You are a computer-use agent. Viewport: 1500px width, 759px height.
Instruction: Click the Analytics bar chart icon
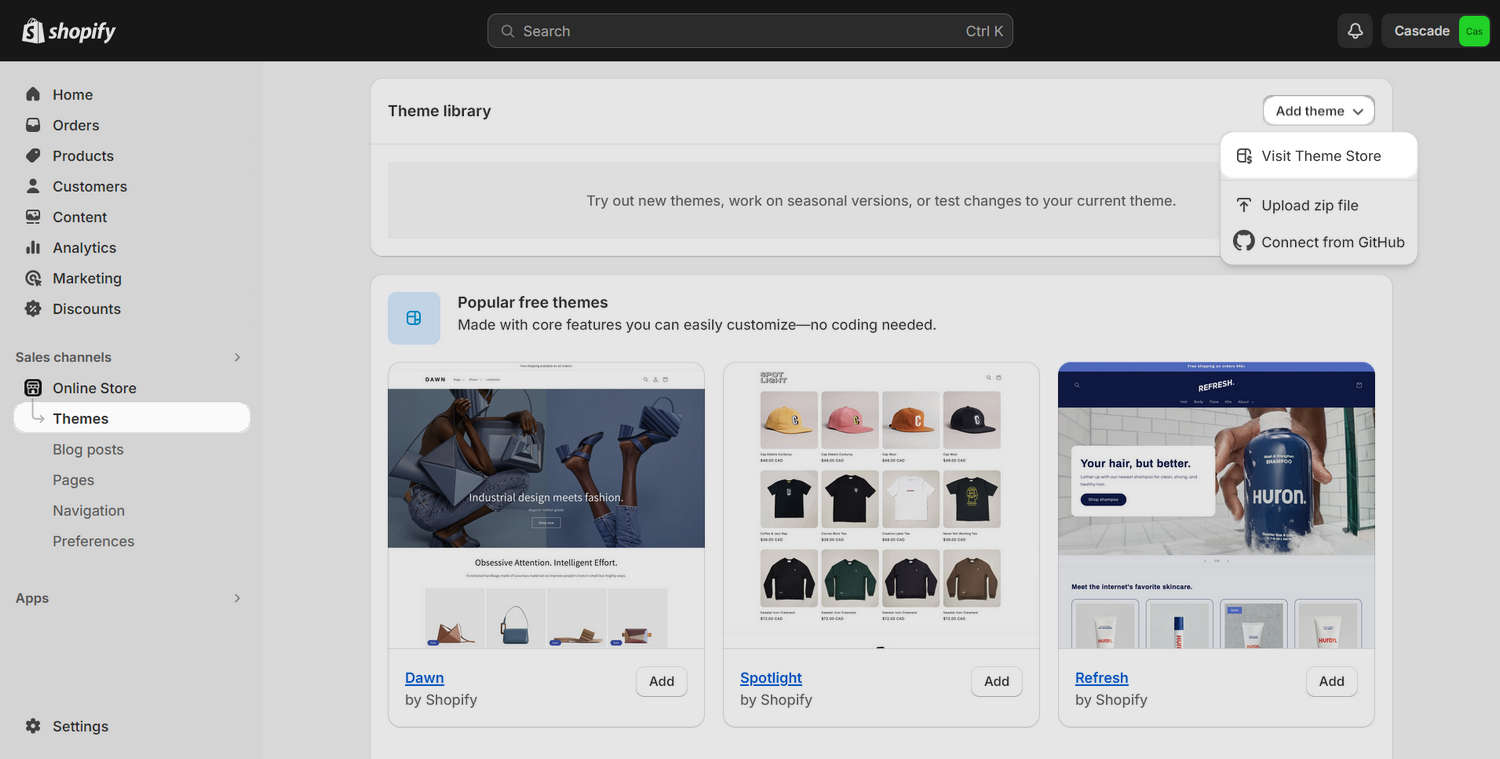pyautogui.click(x=33, y=247)
